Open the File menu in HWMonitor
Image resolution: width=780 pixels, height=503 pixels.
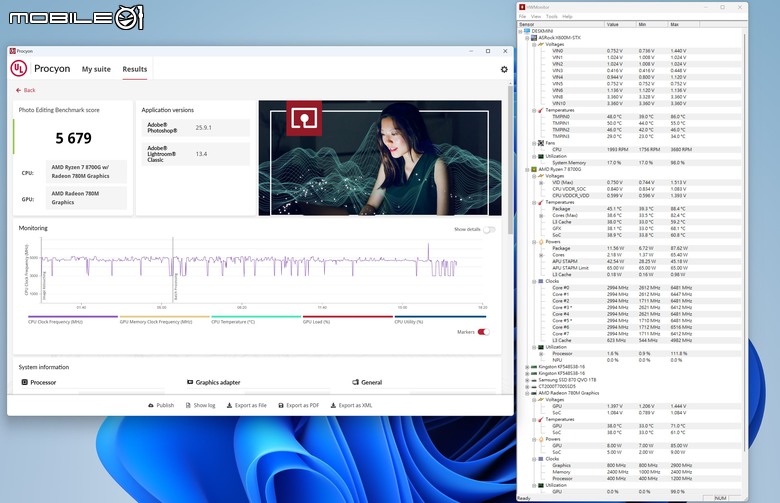point(522,16)
